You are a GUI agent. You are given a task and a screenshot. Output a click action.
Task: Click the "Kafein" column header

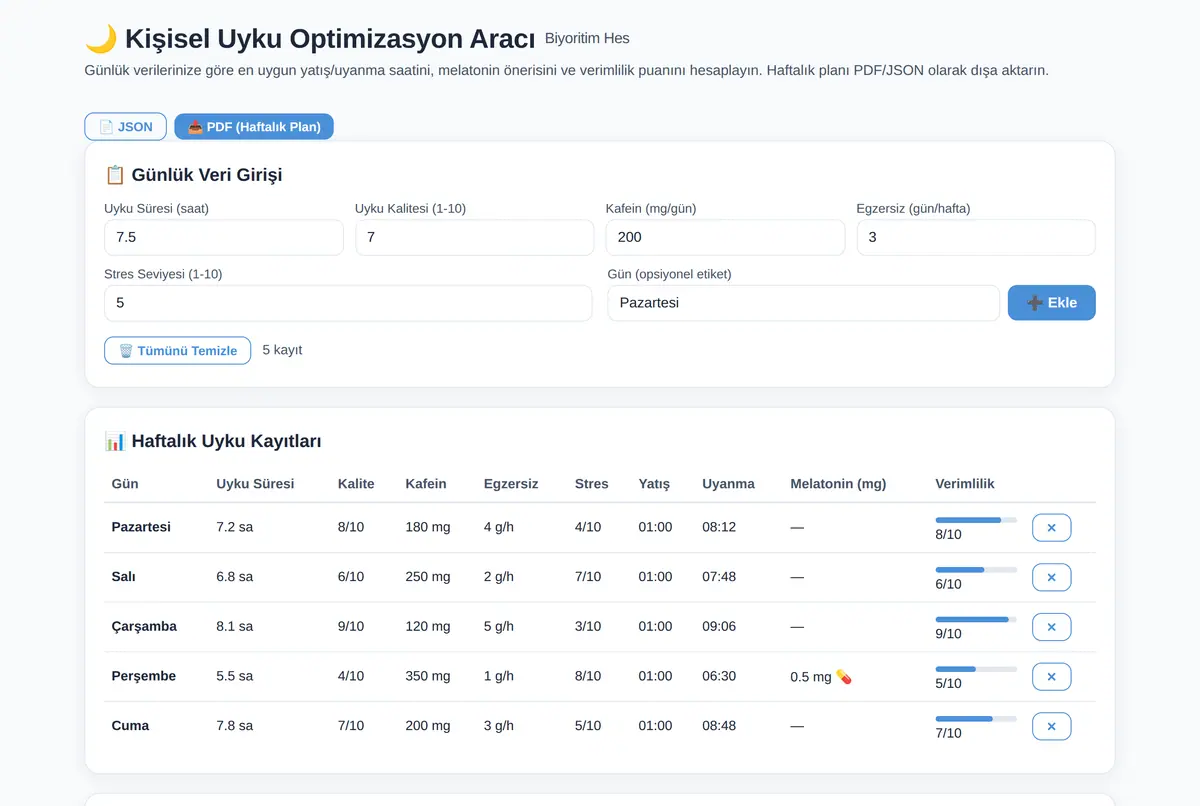(426, 484)
